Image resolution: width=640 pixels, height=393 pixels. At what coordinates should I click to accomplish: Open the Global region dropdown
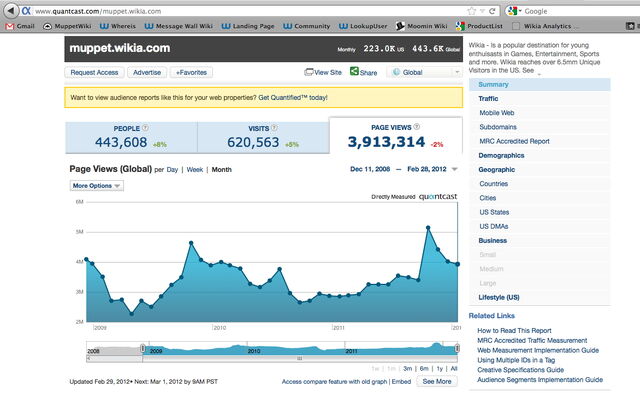(x=424, y=72)
